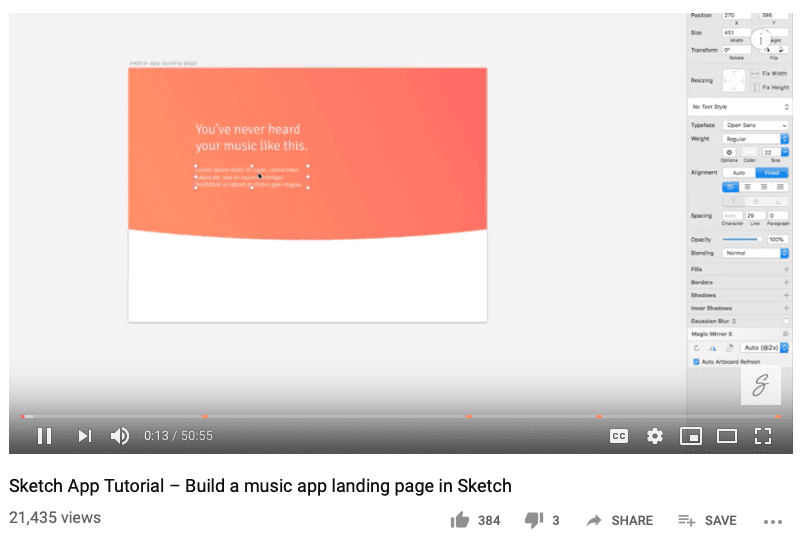
Task: Enable the Gaussian Blur checkbox
Action: point(786,321)
